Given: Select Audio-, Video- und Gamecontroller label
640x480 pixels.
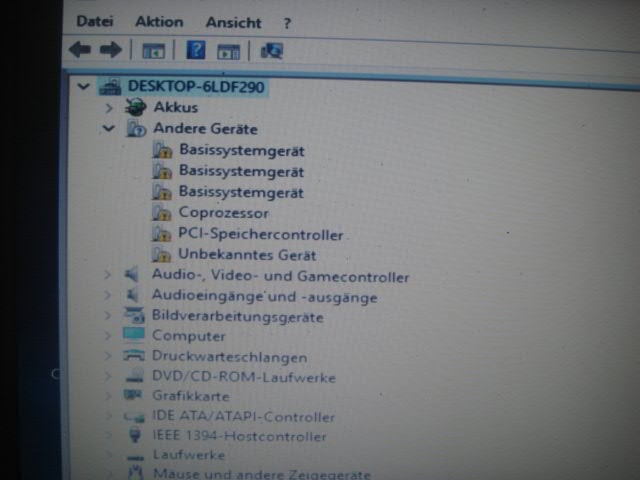Looking at the screenshot, I should [280, 276].
